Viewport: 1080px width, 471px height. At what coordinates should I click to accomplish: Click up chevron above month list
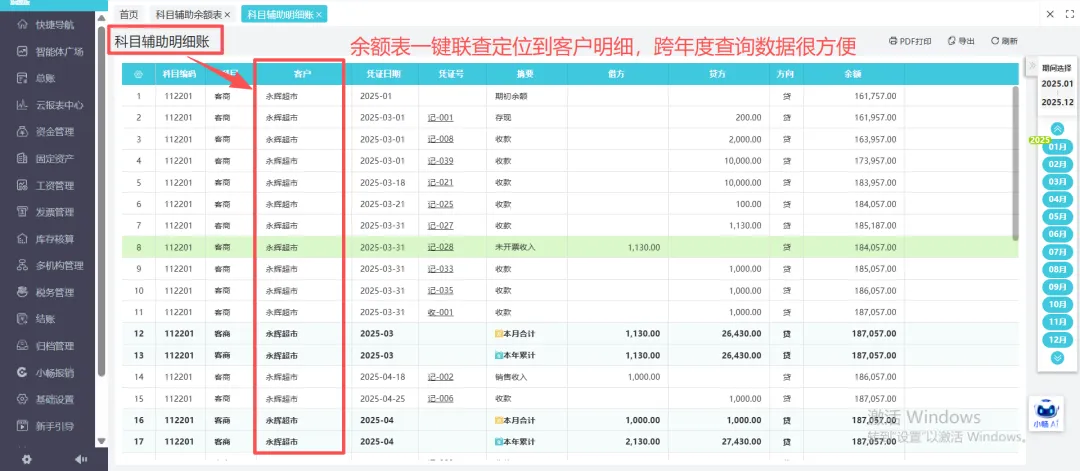[1057, 129]
